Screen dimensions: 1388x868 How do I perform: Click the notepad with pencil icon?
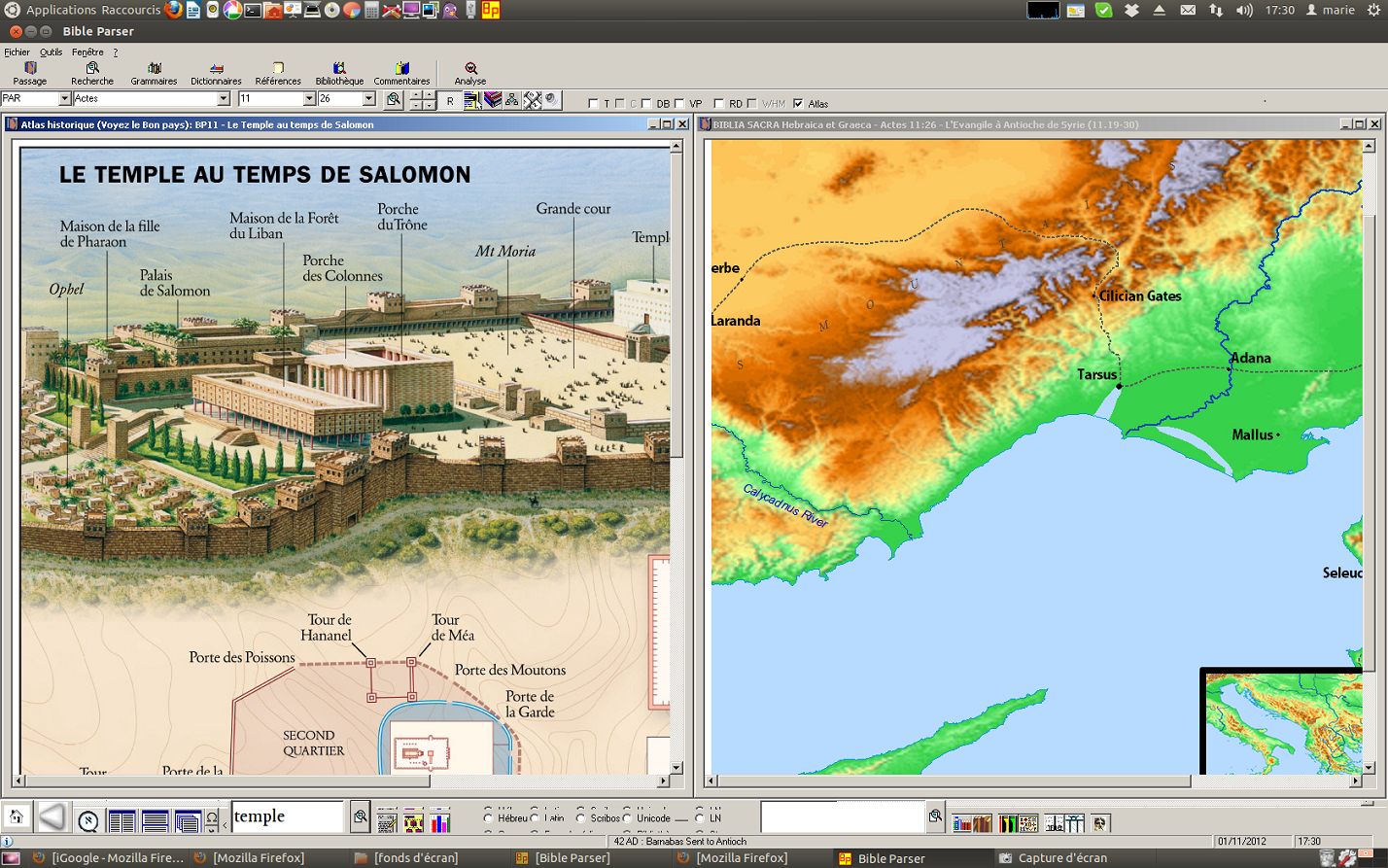click(x=387, y=821)
